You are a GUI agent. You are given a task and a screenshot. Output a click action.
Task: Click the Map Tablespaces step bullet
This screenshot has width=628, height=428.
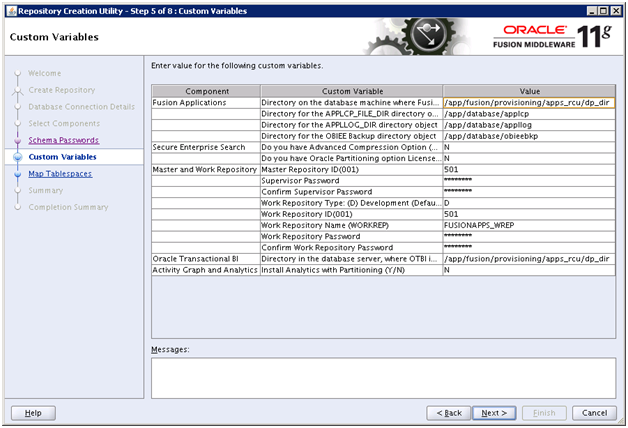point(17,174)
